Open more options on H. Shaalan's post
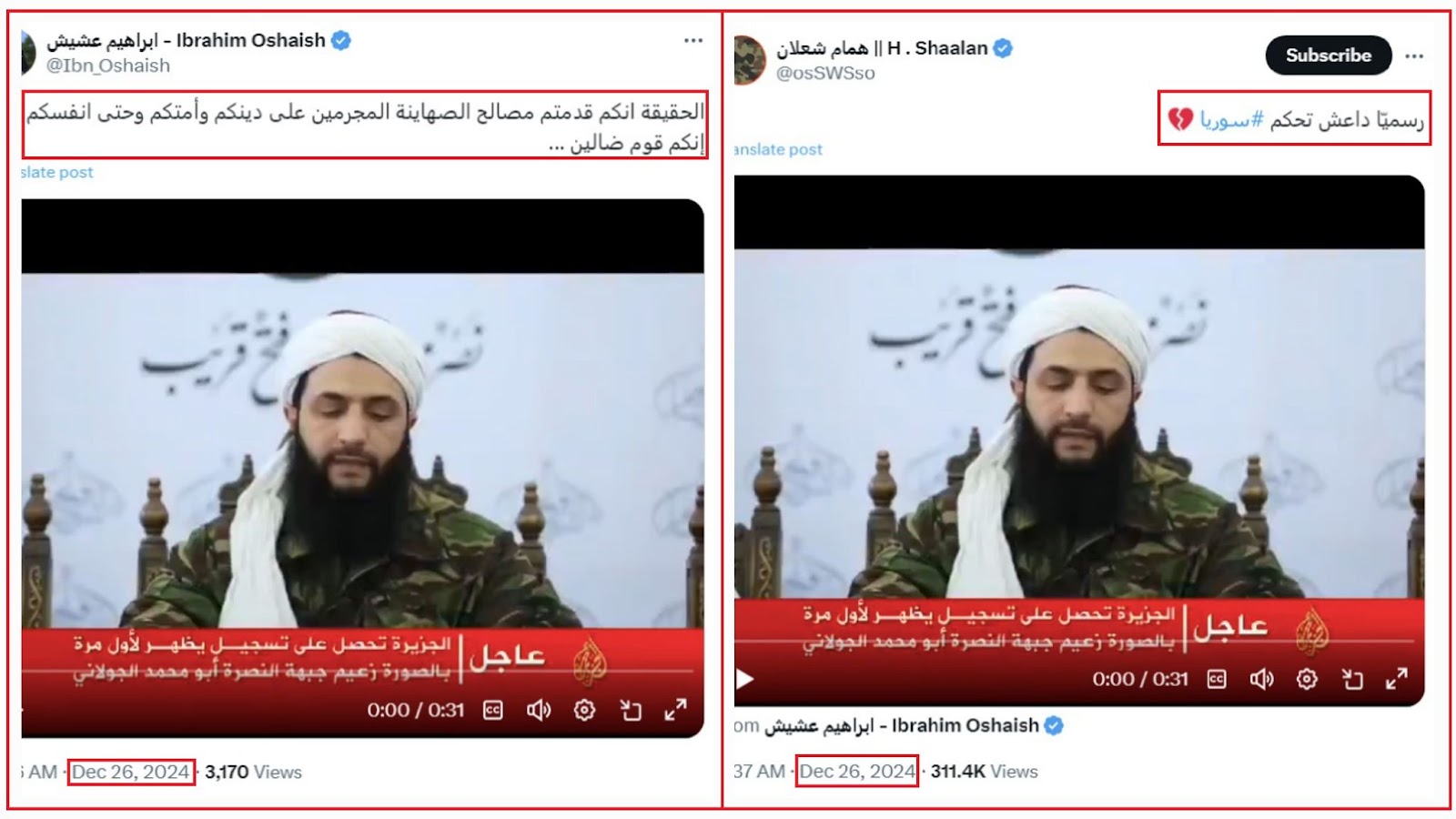This screenshot has height=819, width=1456. tap(1414, 56)
